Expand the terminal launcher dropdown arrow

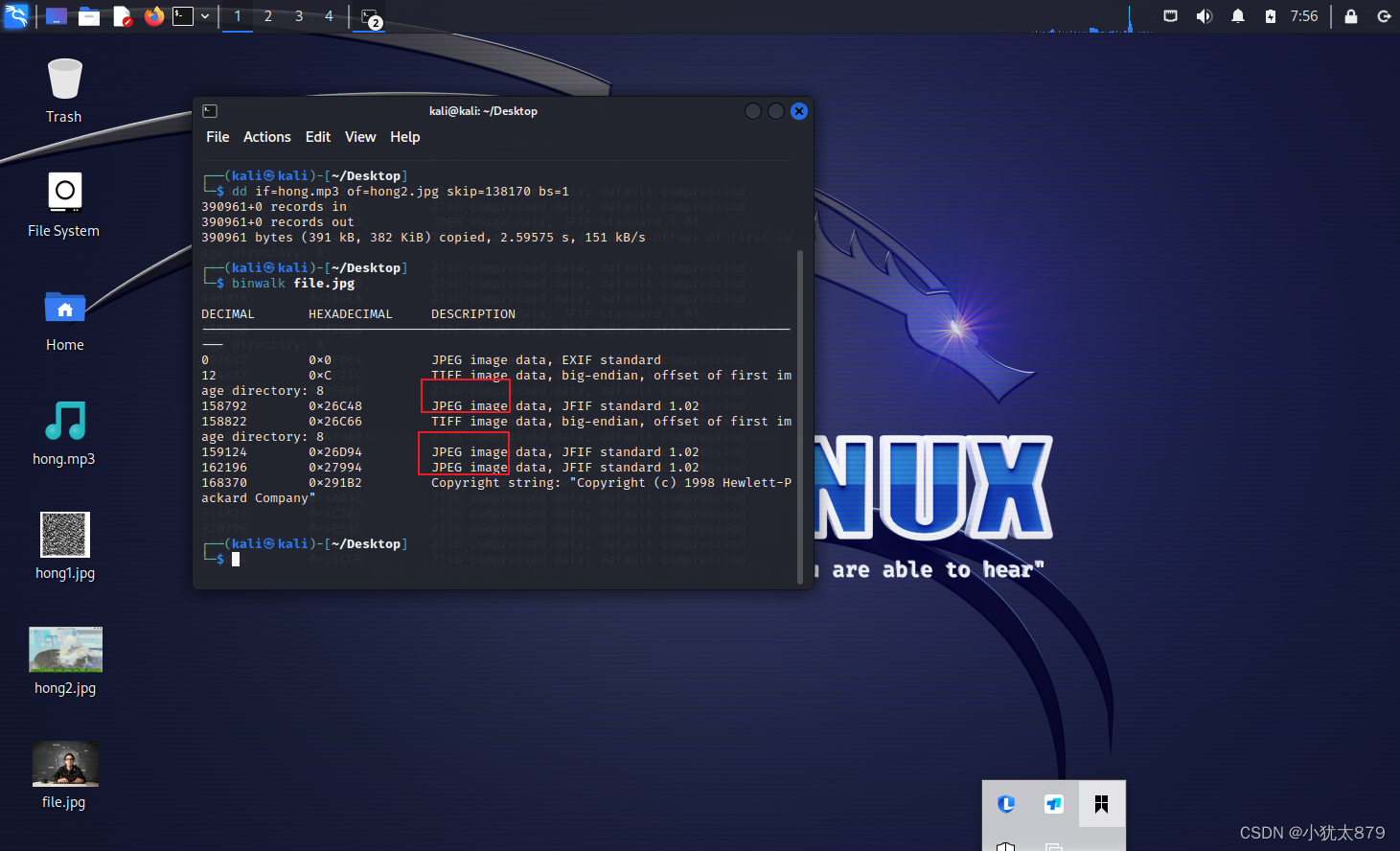[x=205, y=16]
